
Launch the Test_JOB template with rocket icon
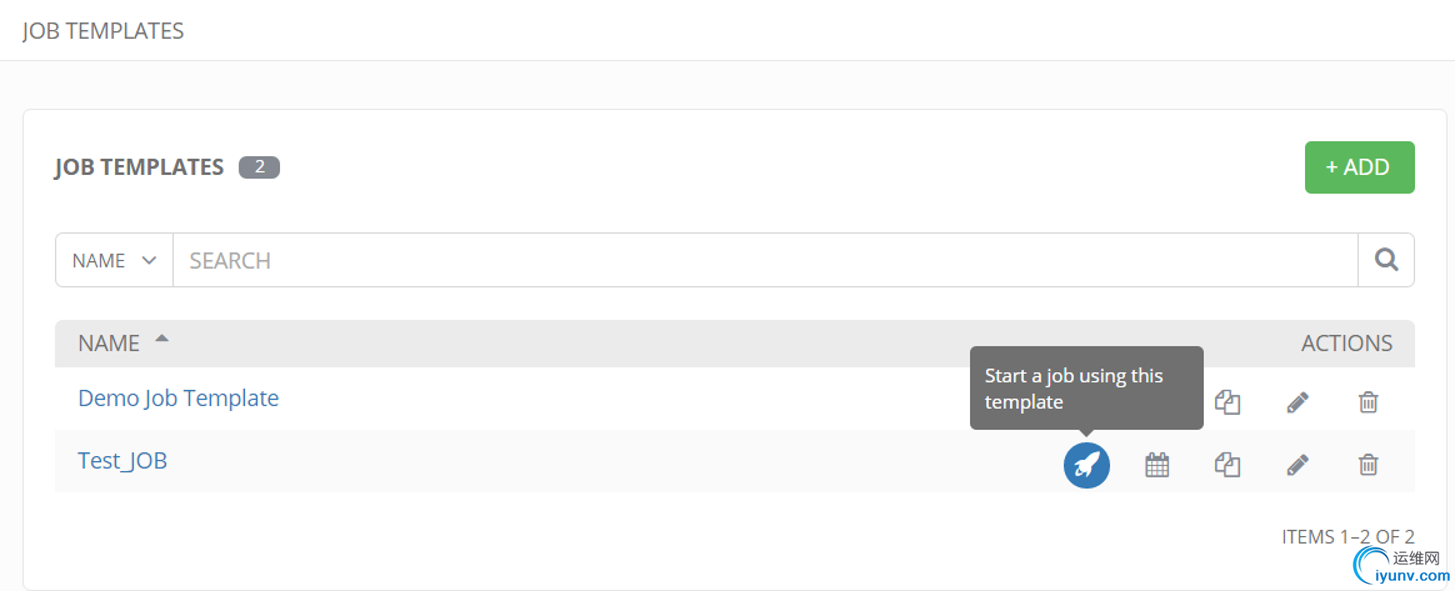[x=1086, y=465]
